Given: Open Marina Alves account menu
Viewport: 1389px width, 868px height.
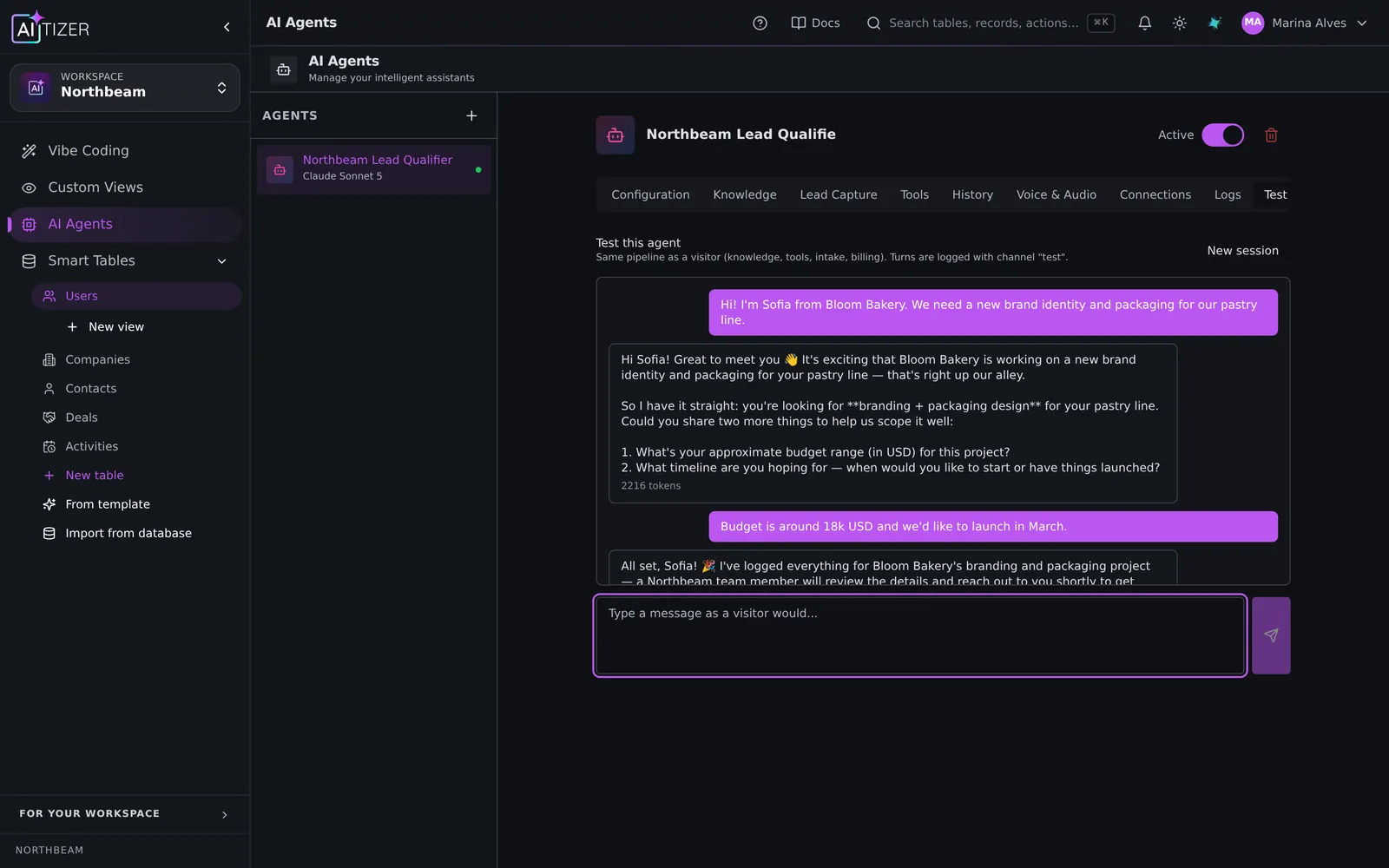Looking at the screenshot, I should point(1304,23).
